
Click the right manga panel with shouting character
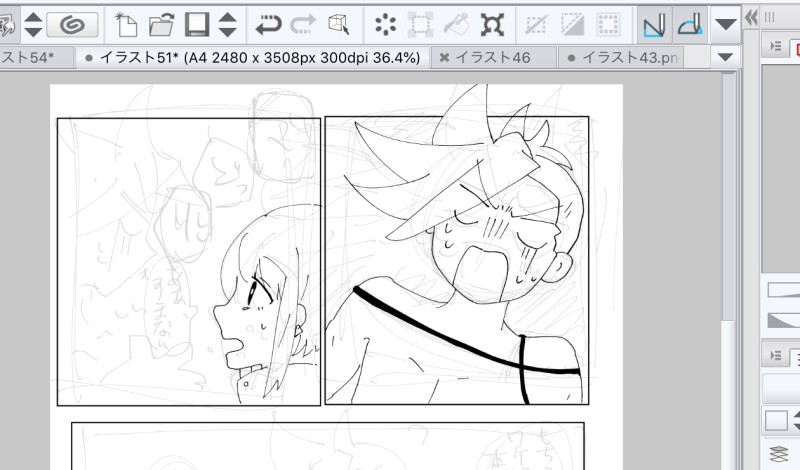[x=457, y=260]
